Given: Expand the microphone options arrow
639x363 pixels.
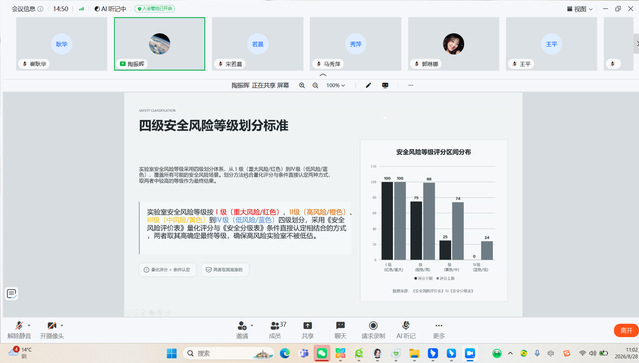Looking at the screenshot, I should [29, 326].
